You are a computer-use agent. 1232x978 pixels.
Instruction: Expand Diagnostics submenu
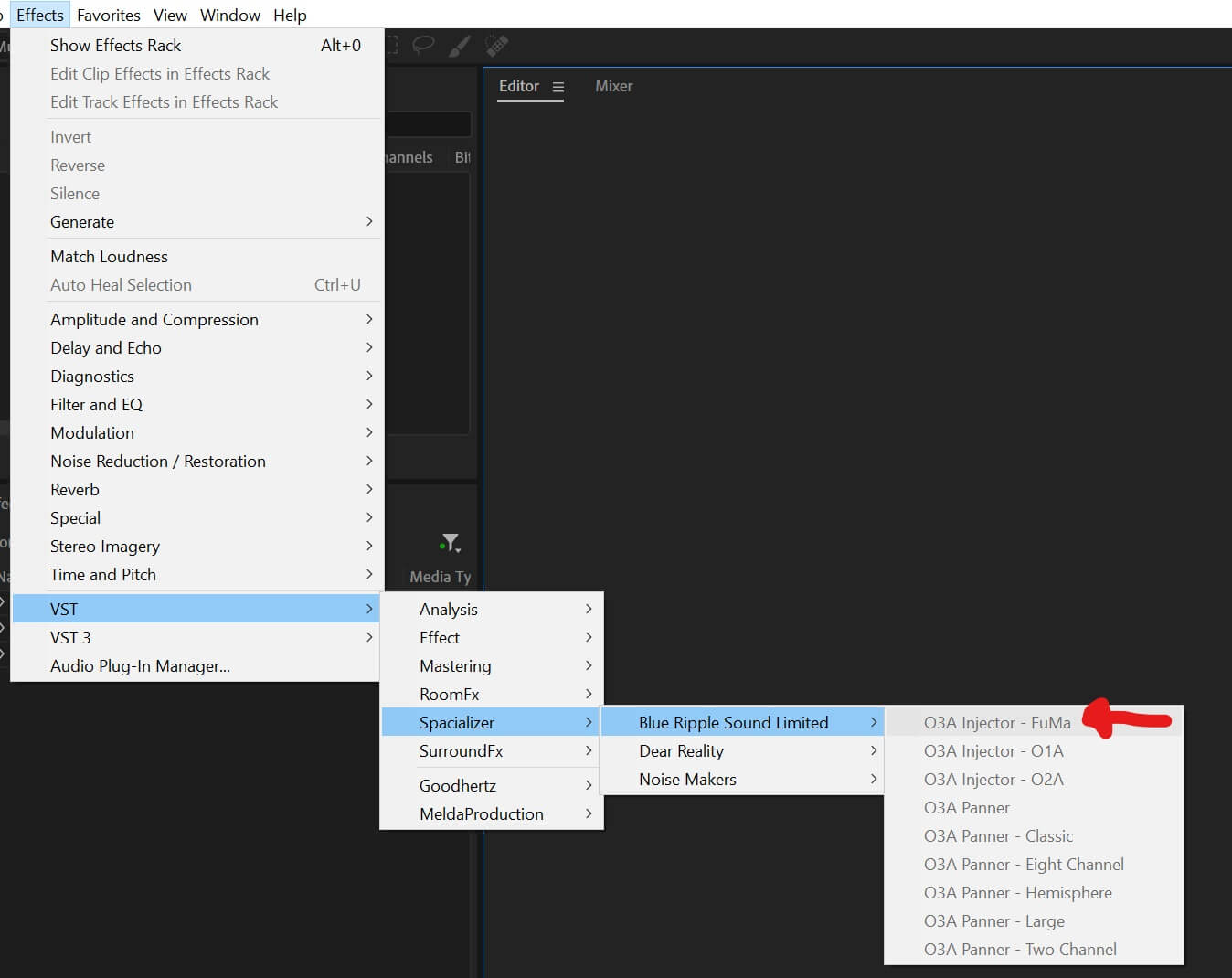pyautogui.click(x=196, y=376)
